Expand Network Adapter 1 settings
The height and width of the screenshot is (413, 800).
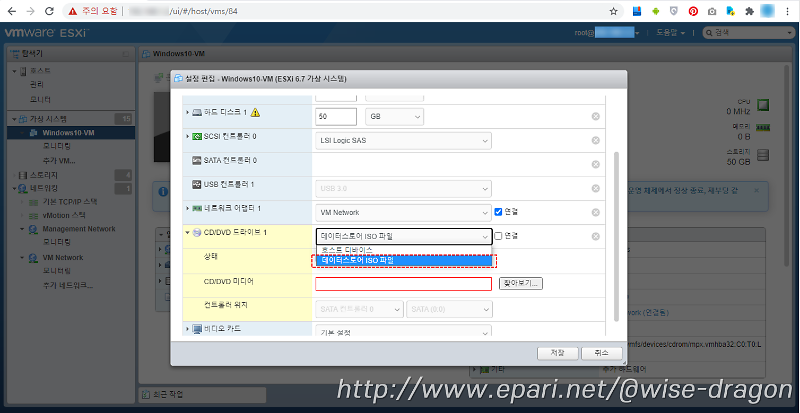tap(187, 208)
